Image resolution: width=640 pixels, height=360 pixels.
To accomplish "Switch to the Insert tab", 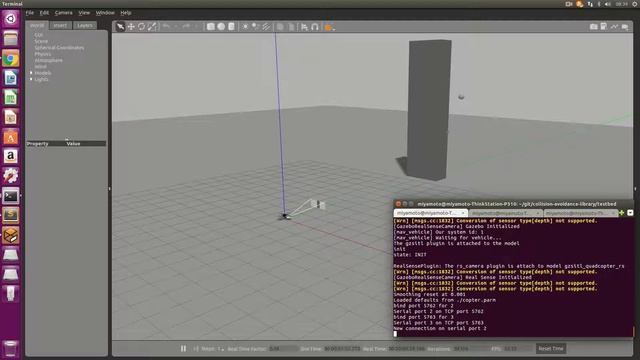I will tap(60, 25).
